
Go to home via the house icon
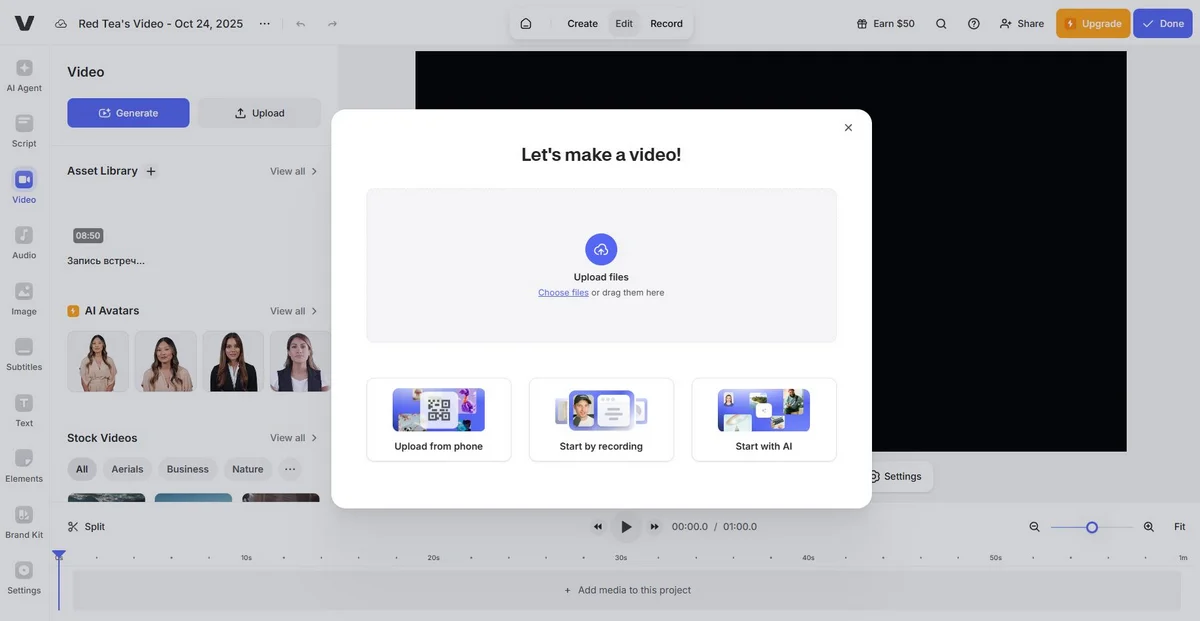[526, 23]
